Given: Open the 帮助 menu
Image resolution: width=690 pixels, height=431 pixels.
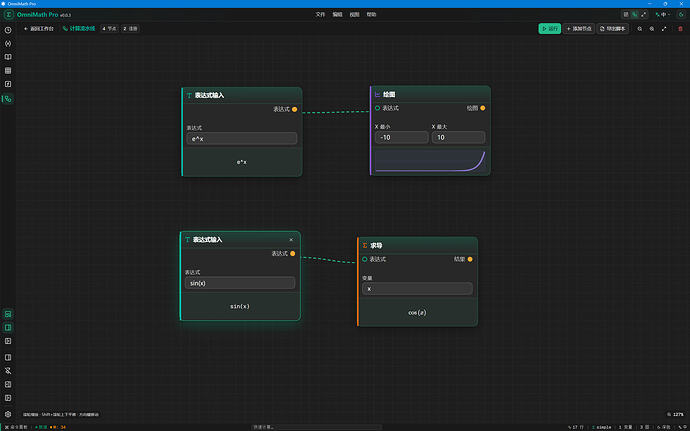Looking at the screenshot, I should click(372, 15).
